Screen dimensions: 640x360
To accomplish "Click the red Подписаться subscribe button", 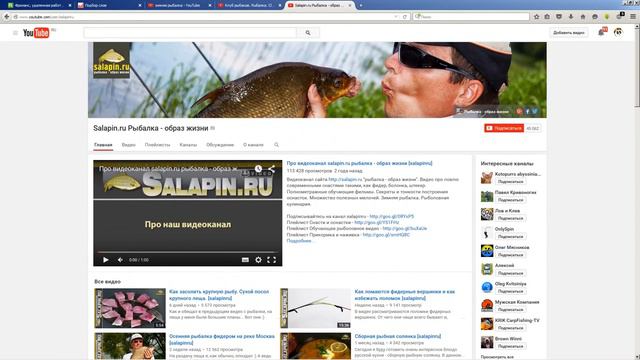I will click(x=504, y=128).
